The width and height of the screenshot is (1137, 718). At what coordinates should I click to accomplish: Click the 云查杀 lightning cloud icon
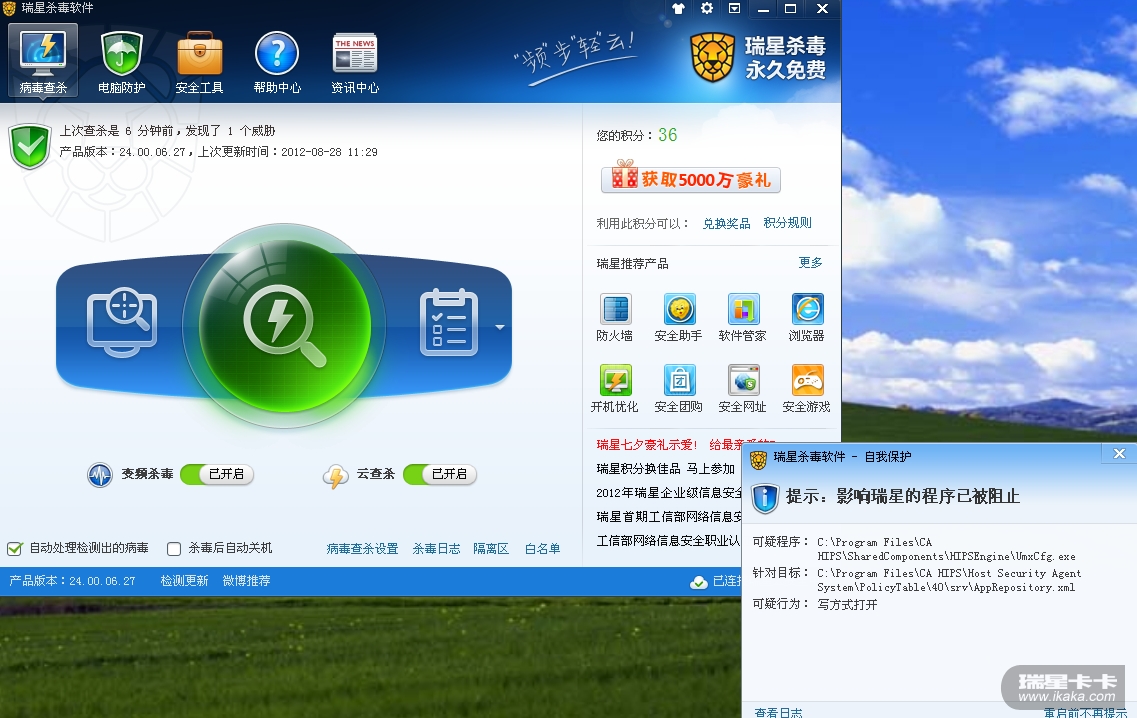335,476
